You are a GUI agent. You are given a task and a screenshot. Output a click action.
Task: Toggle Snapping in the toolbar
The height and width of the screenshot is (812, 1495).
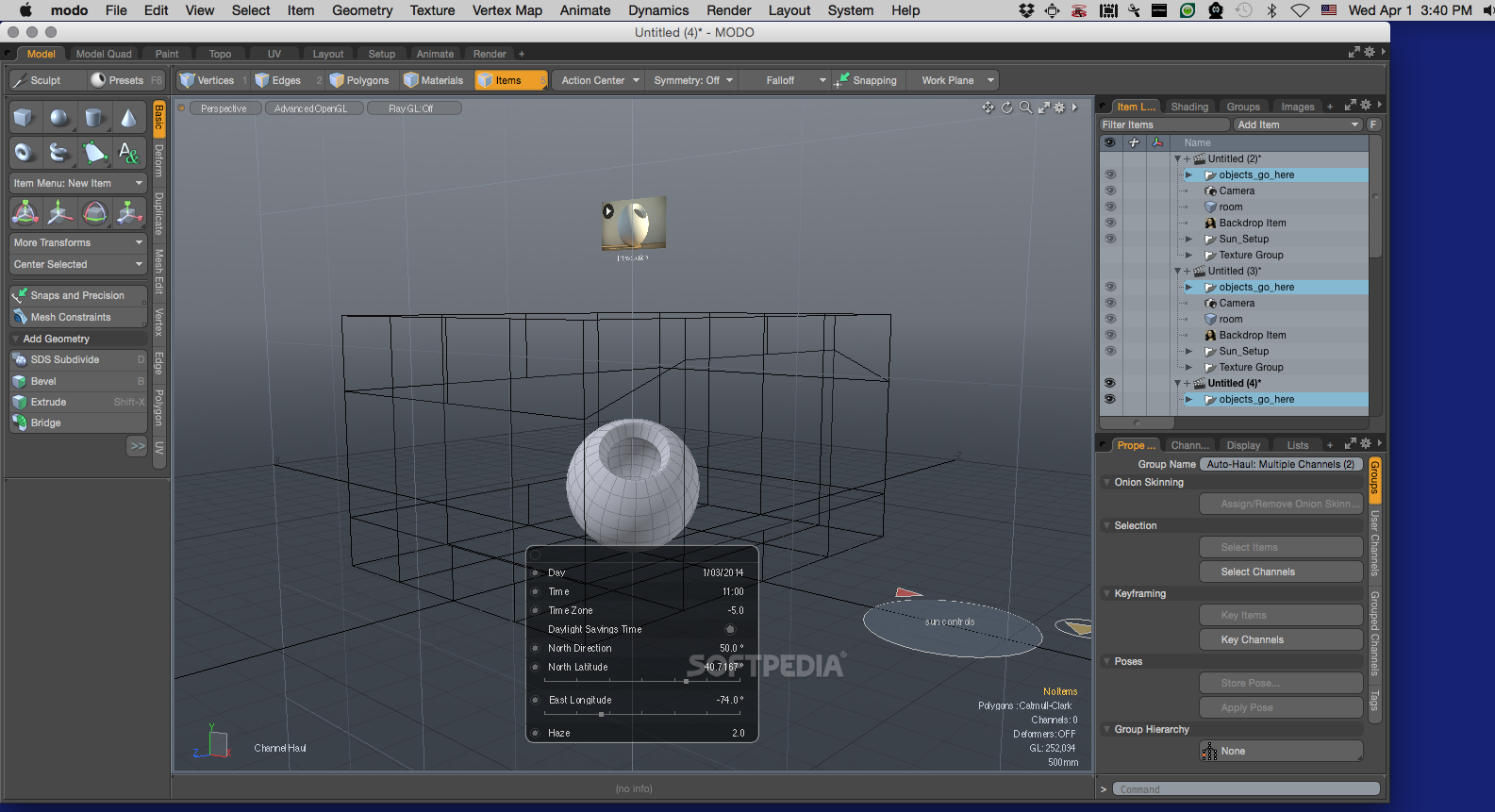866,80
